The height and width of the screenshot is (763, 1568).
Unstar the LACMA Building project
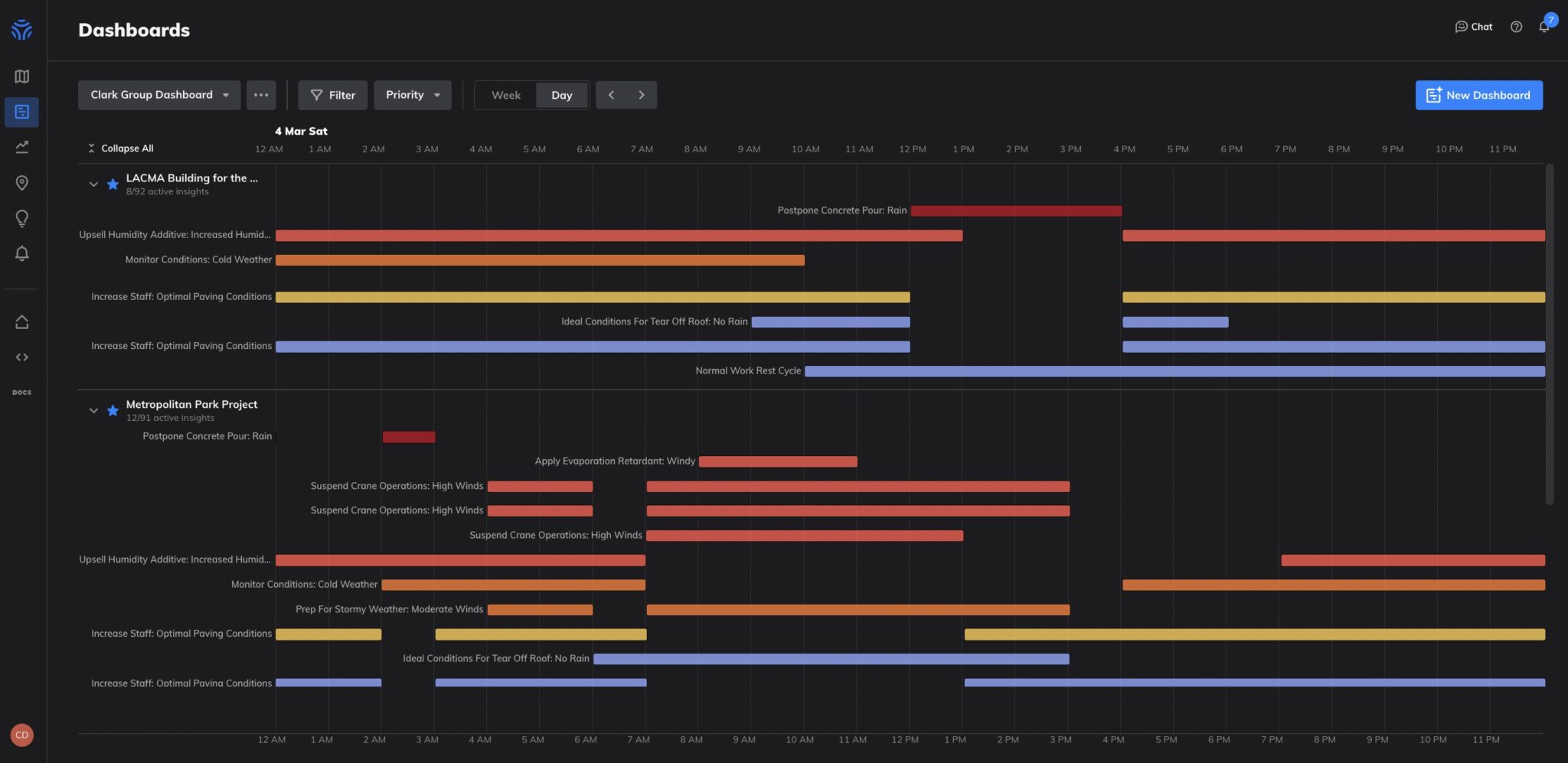tap(113, 184)
